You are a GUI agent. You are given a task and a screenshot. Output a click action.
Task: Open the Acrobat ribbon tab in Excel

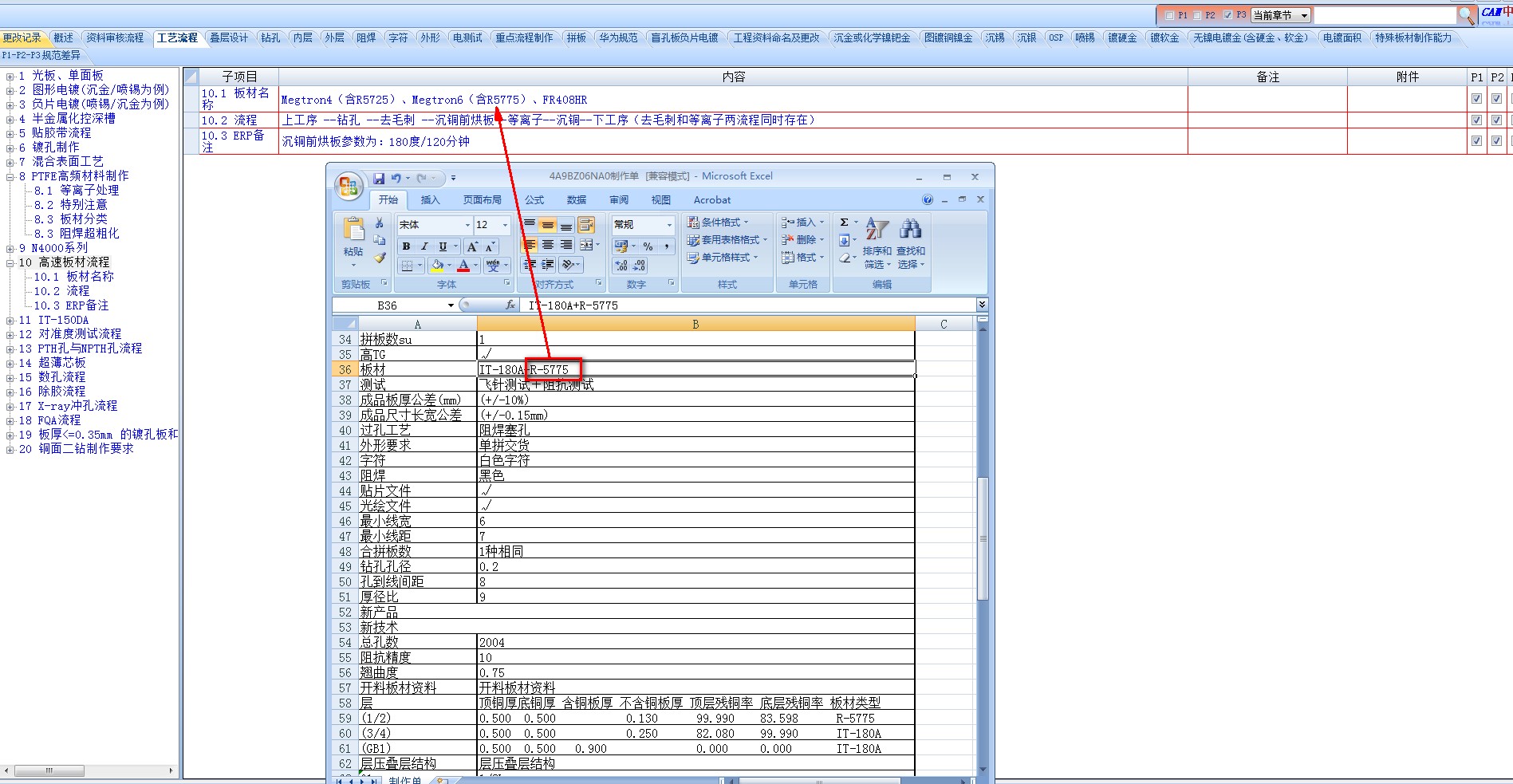(712, 200)
